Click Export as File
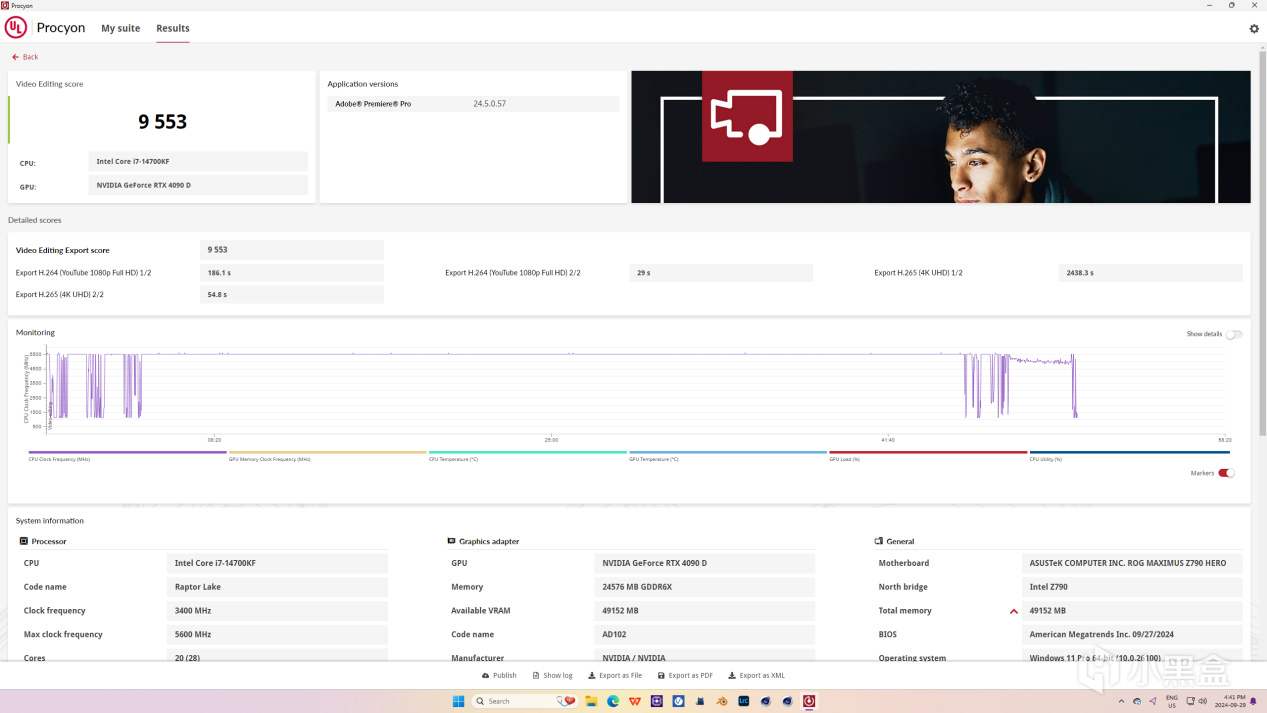Viewport: 1267px width, 713px height. coord(615,676)
